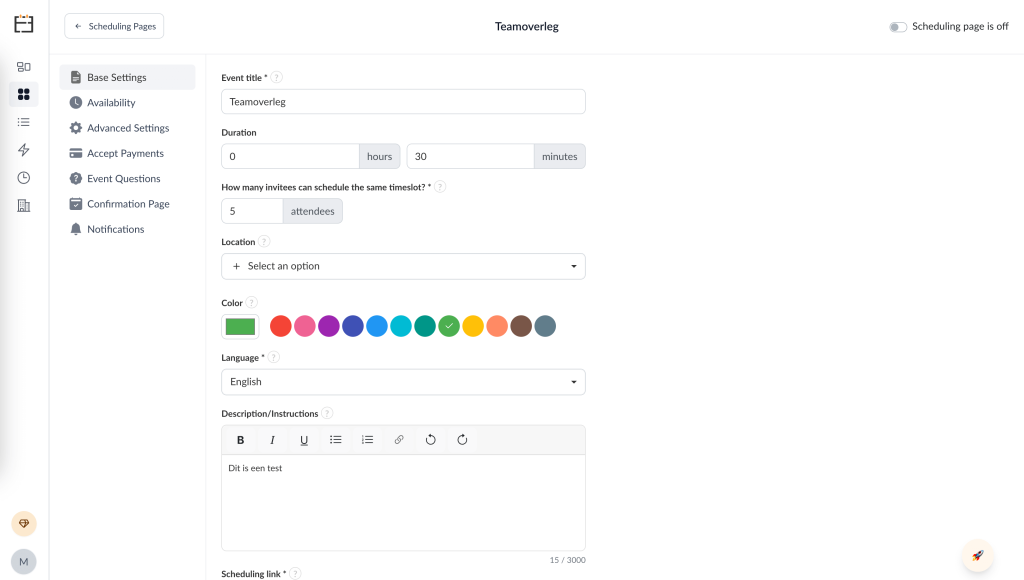Screen dimensions: 1024x580
Task: Click the Bold formatting icon
Action: pyautogui.click(x=240, y=440)
